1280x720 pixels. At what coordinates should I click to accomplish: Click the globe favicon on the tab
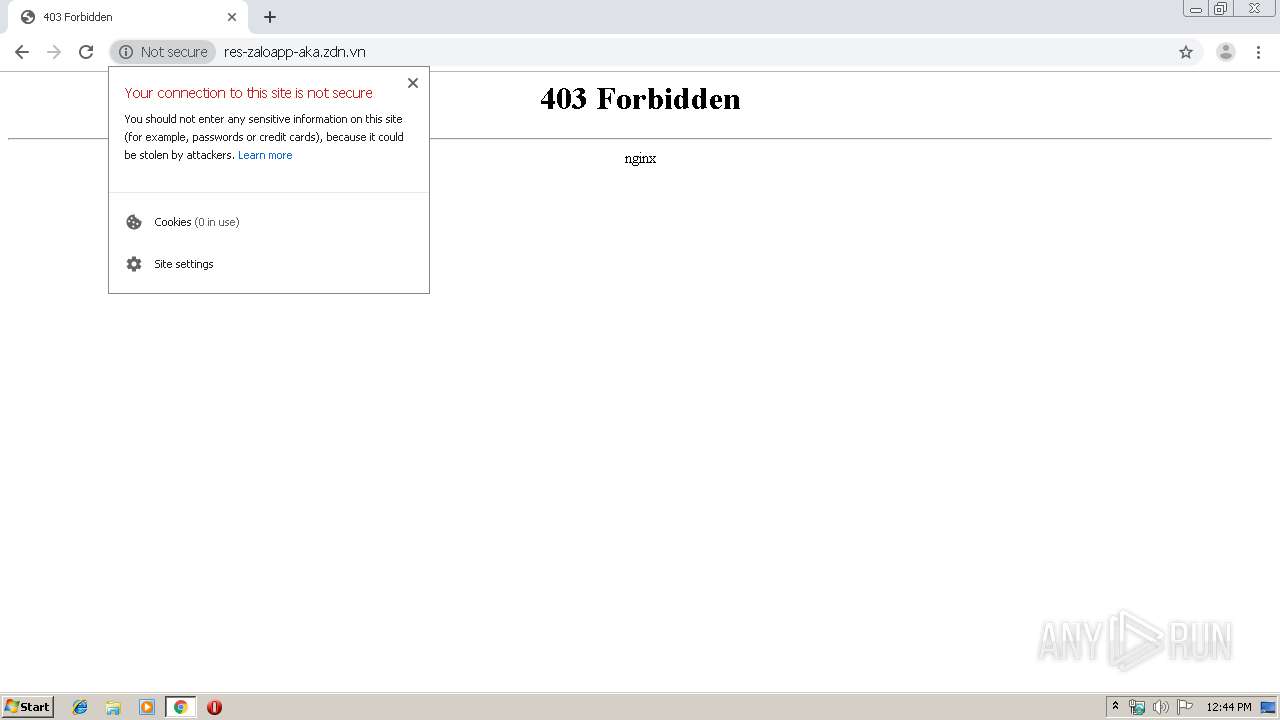pos(28,17)
